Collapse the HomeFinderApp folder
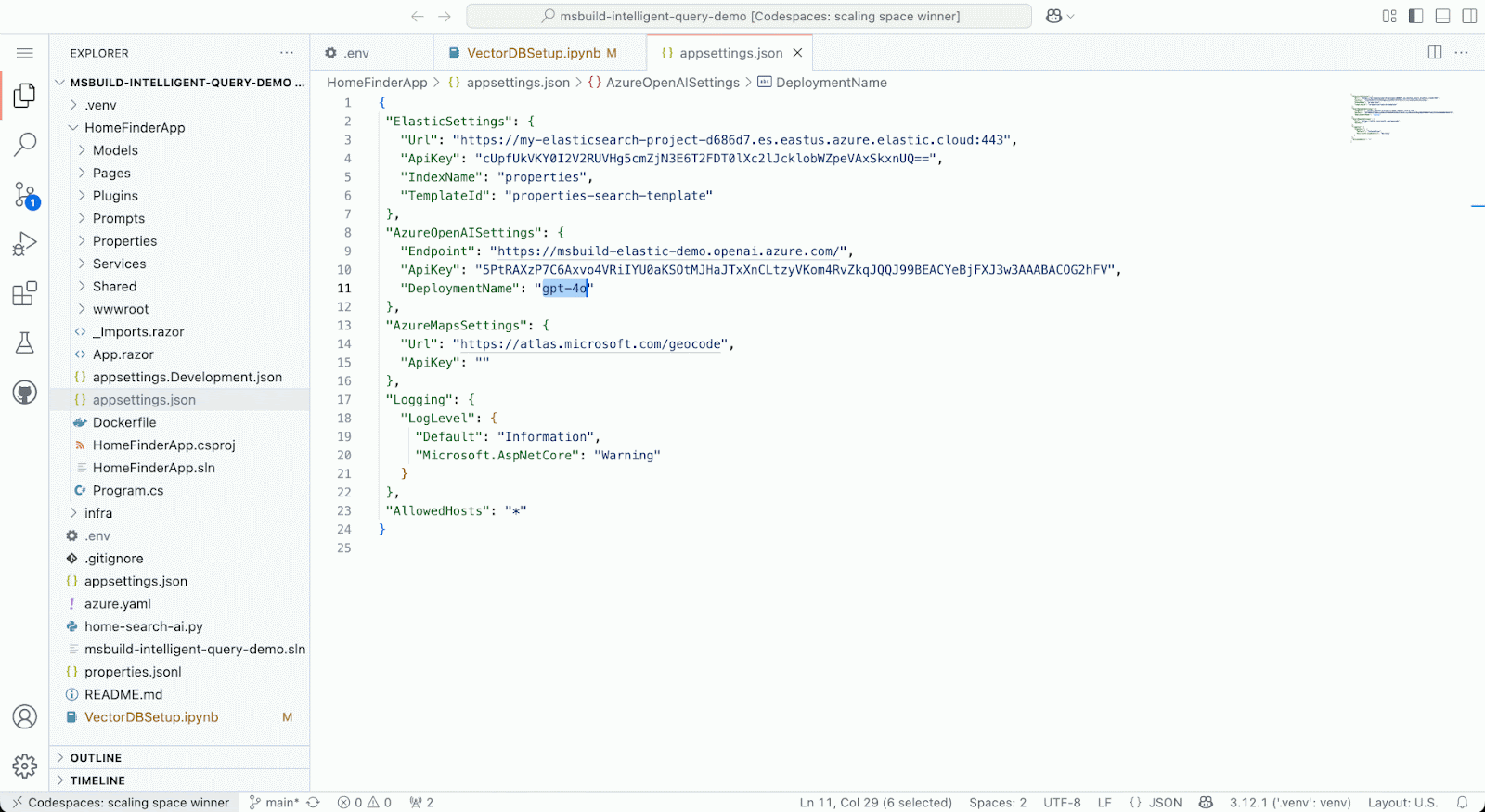This screenshot has height=812, width=1485. point(135,128)
